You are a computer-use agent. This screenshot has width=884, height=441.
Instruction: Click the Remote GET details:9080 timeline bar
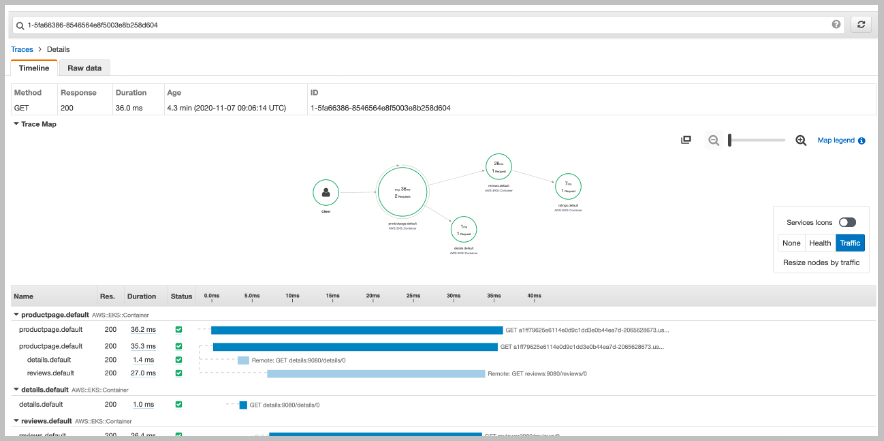243,360
